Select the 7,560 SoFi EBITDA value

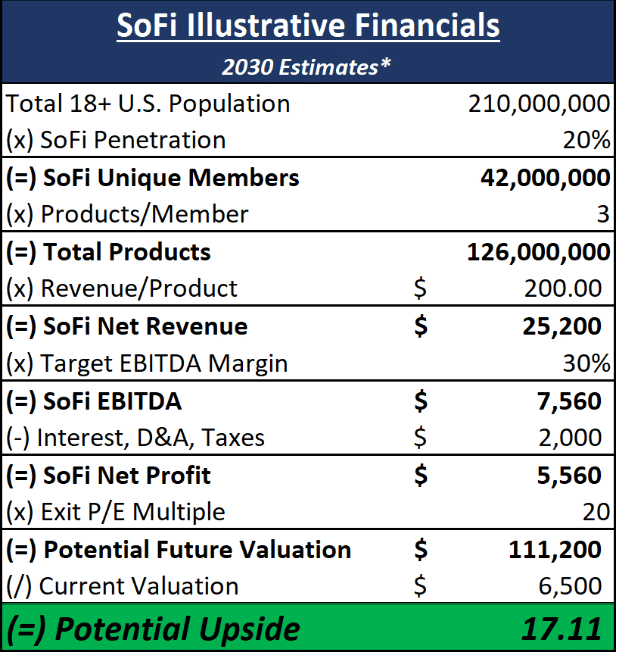point(571,401)
